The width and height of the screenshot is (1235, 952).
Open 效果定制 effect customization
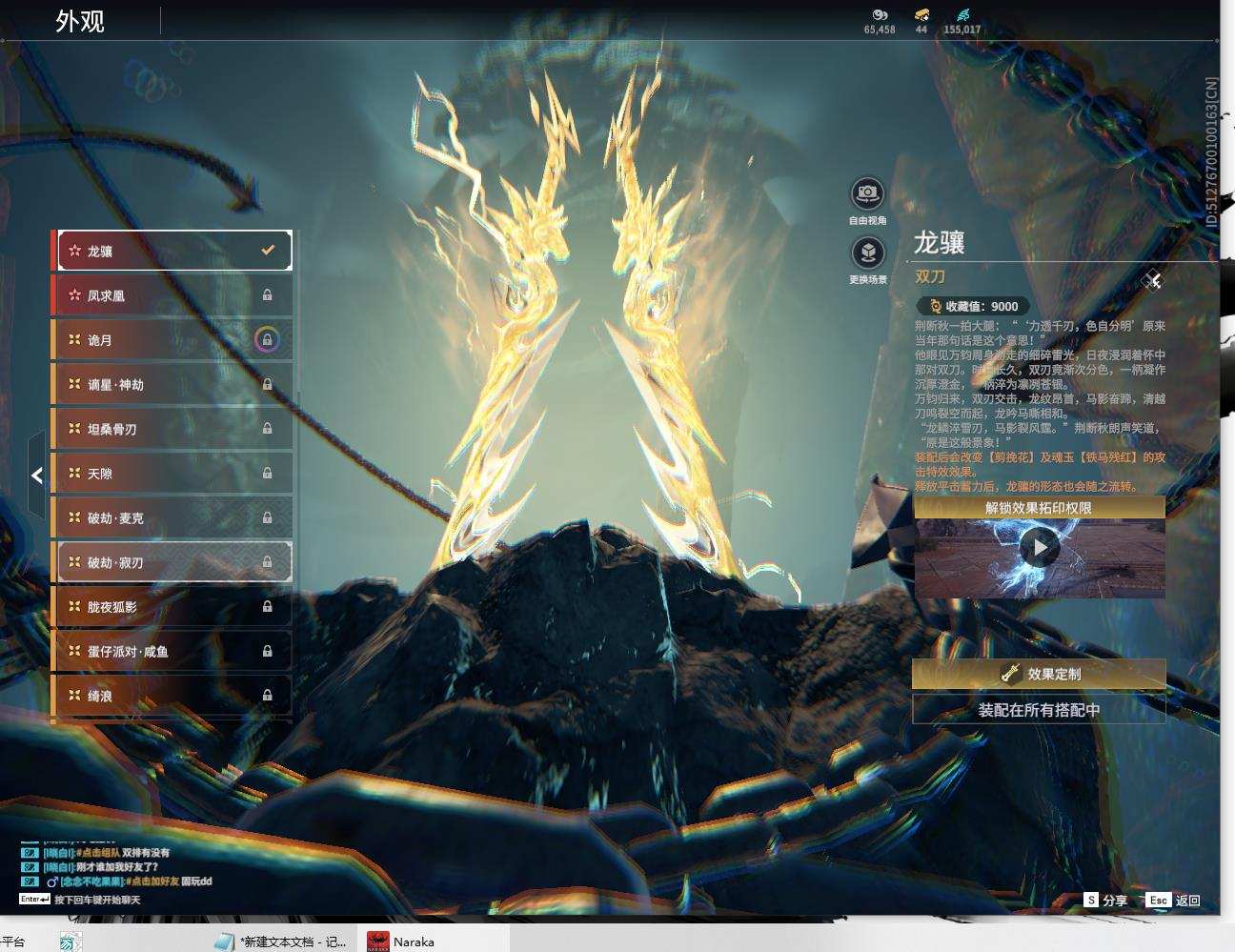tap(1039, 674)
